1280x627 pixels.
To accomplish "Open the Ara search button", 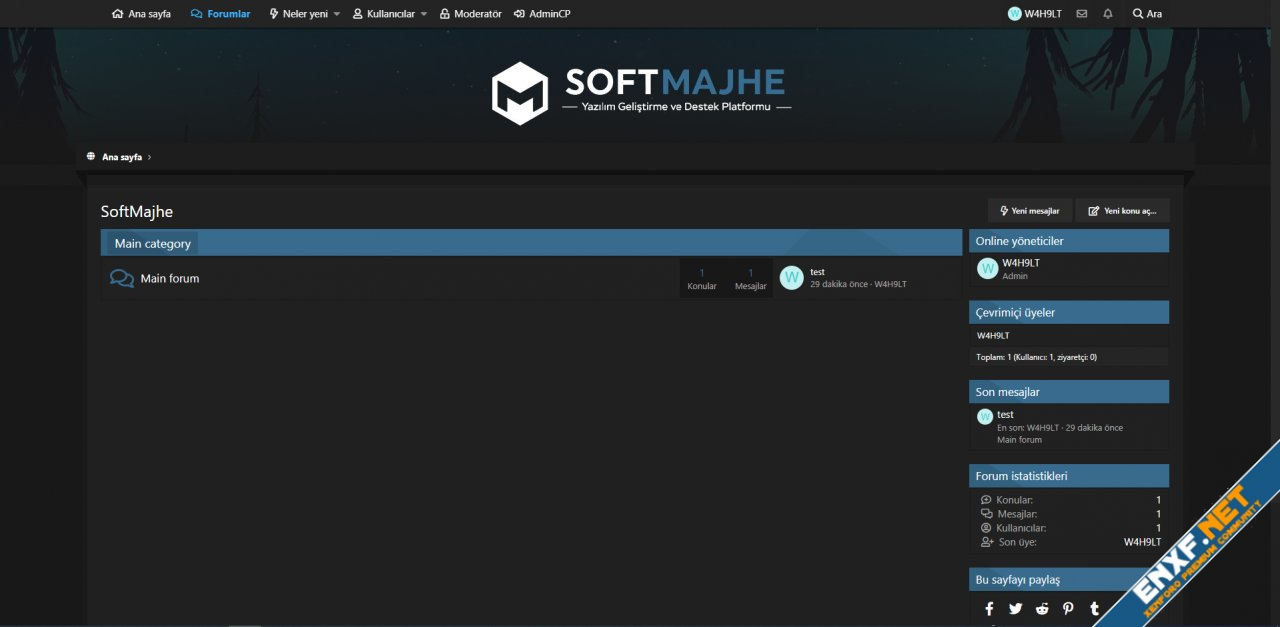I will coord(1147,14).
